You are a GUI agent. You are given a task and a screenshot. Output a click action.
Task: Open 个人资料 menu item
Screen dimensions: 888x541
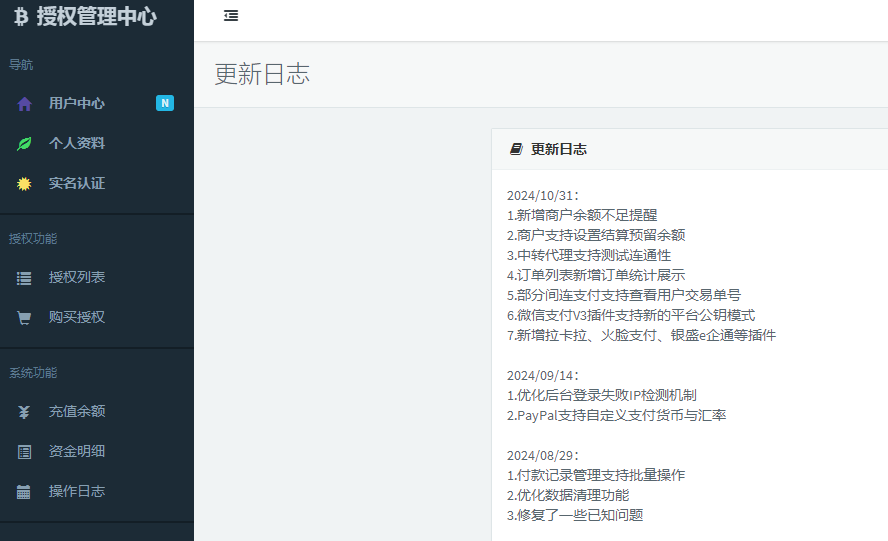pos(76,143)
